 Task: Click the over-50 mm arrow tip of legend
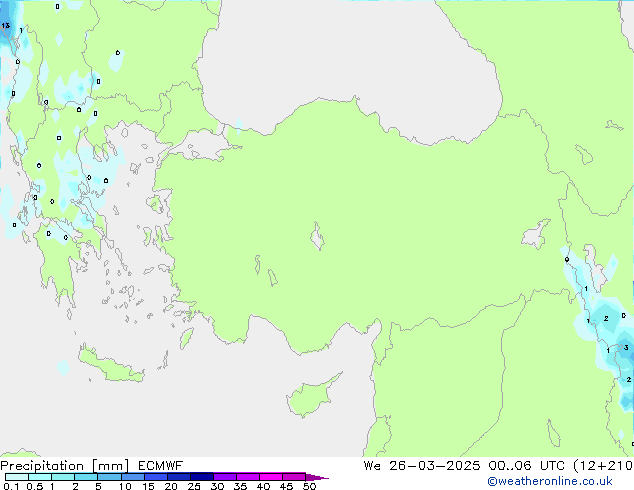tap(317, 477)
